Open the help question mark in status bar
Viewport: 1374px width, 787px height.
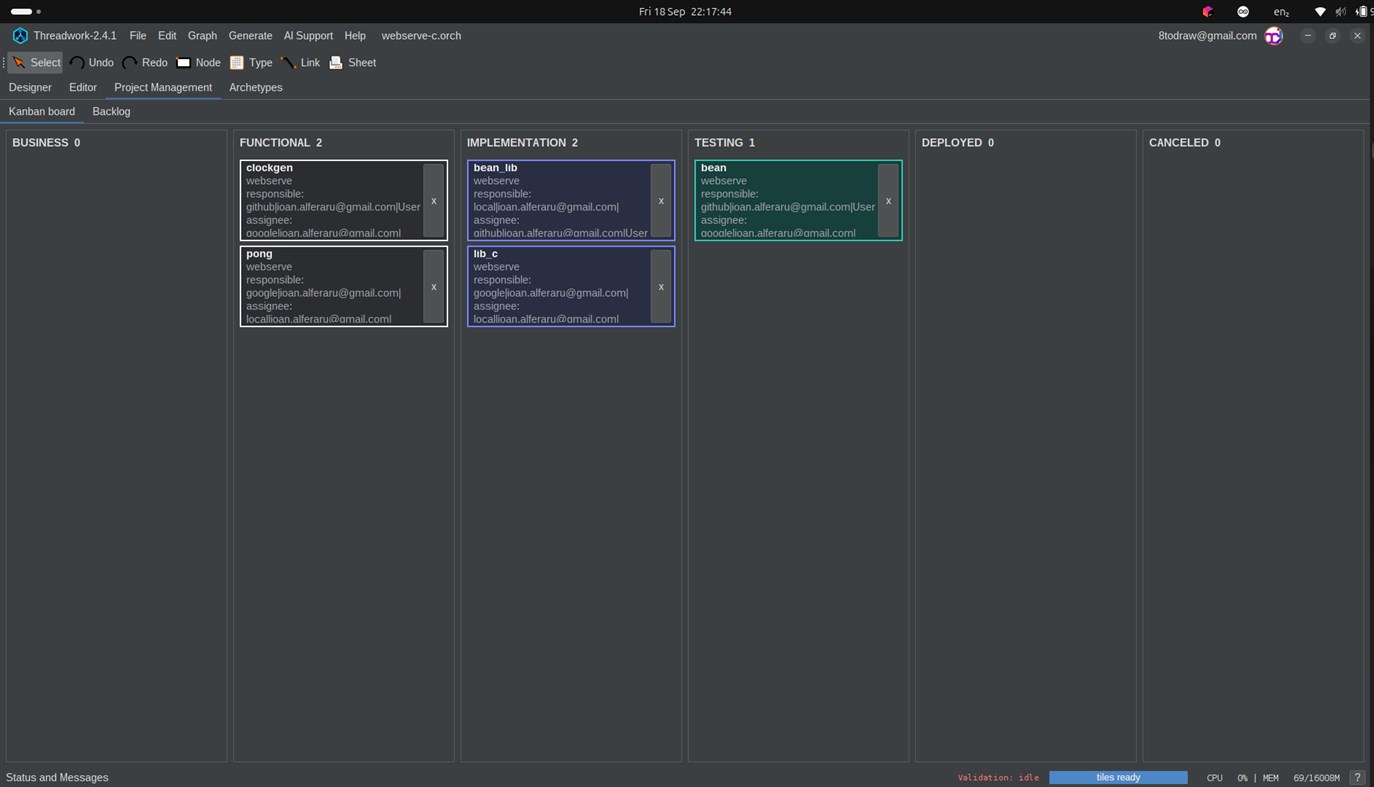pyautogui.click(x=1357, y=777)
